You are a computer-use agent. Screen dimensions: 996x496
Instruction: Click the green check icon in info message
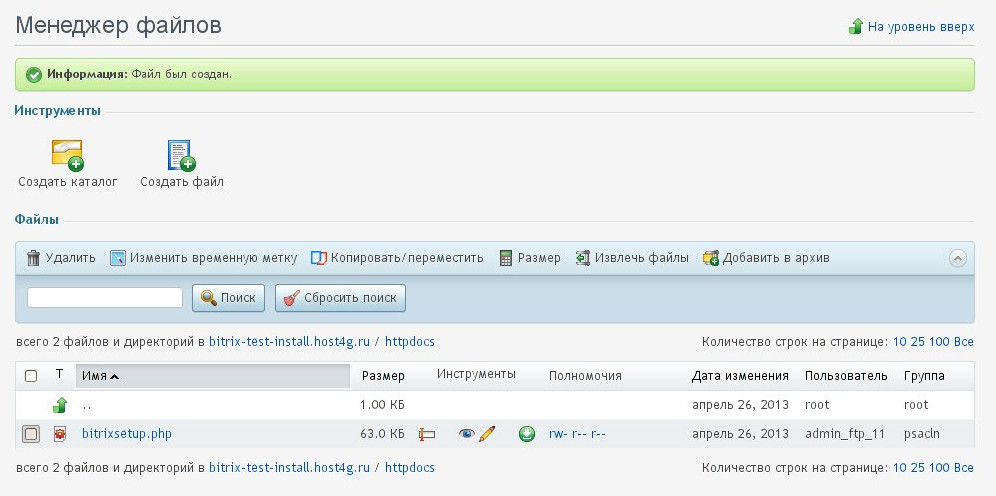pyautogui.click(x=34, y=74)
